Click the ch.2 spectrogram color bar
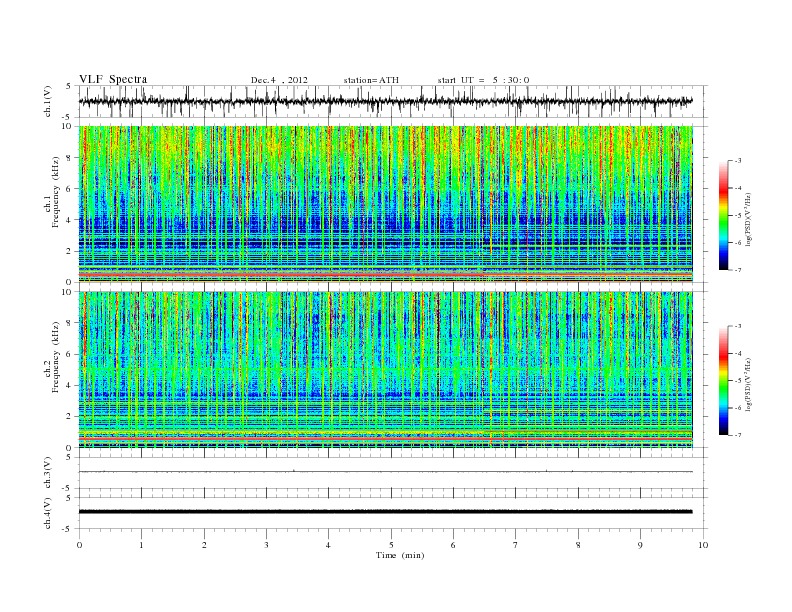Viewport: 792px width, 612px height. 724,381
